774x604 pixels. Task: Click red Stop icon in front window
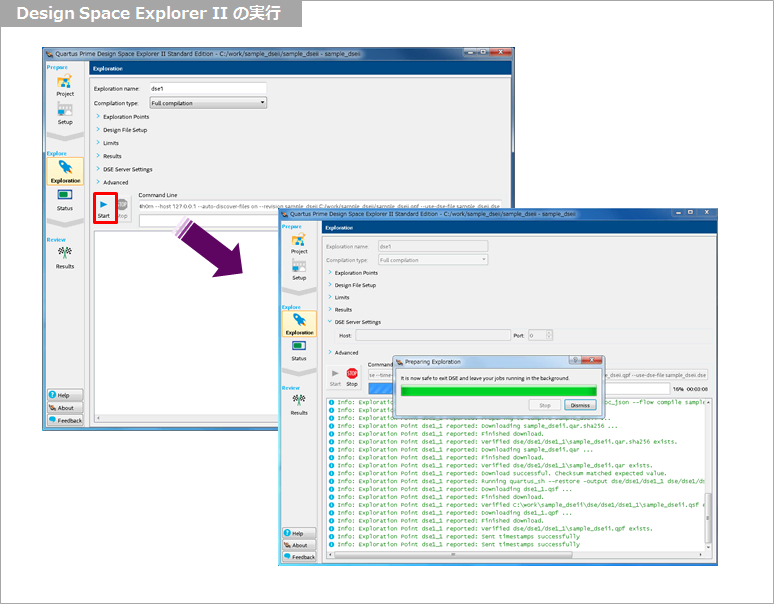pos(352,377)
